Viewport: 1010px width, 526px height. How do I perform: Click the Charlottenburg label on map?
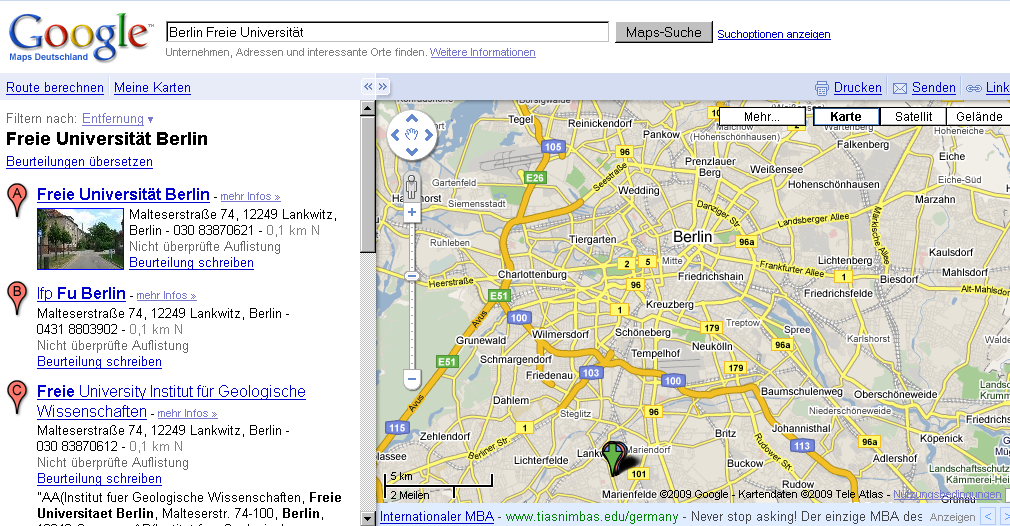(532, 274)
